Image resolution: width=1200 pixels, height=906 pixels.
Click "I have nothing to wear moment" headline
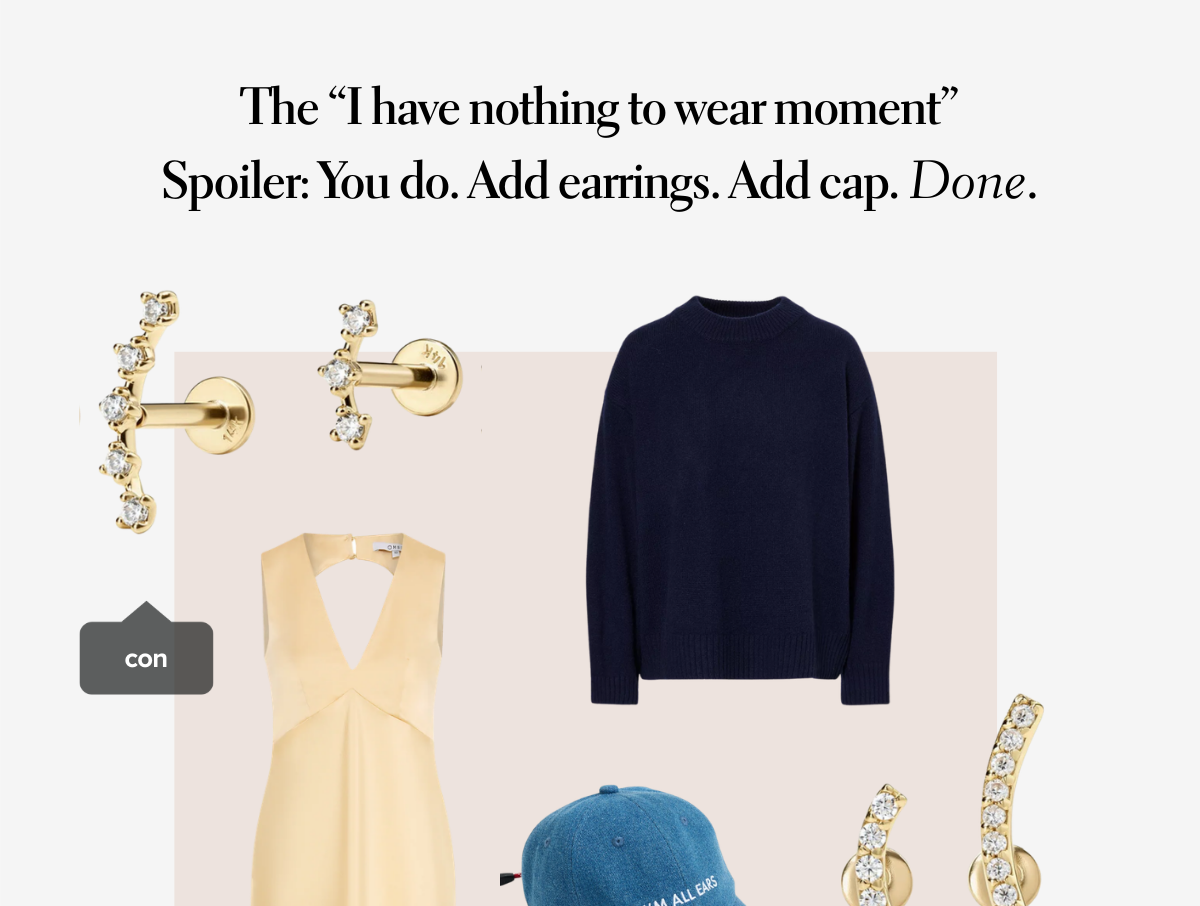(600, 108)
